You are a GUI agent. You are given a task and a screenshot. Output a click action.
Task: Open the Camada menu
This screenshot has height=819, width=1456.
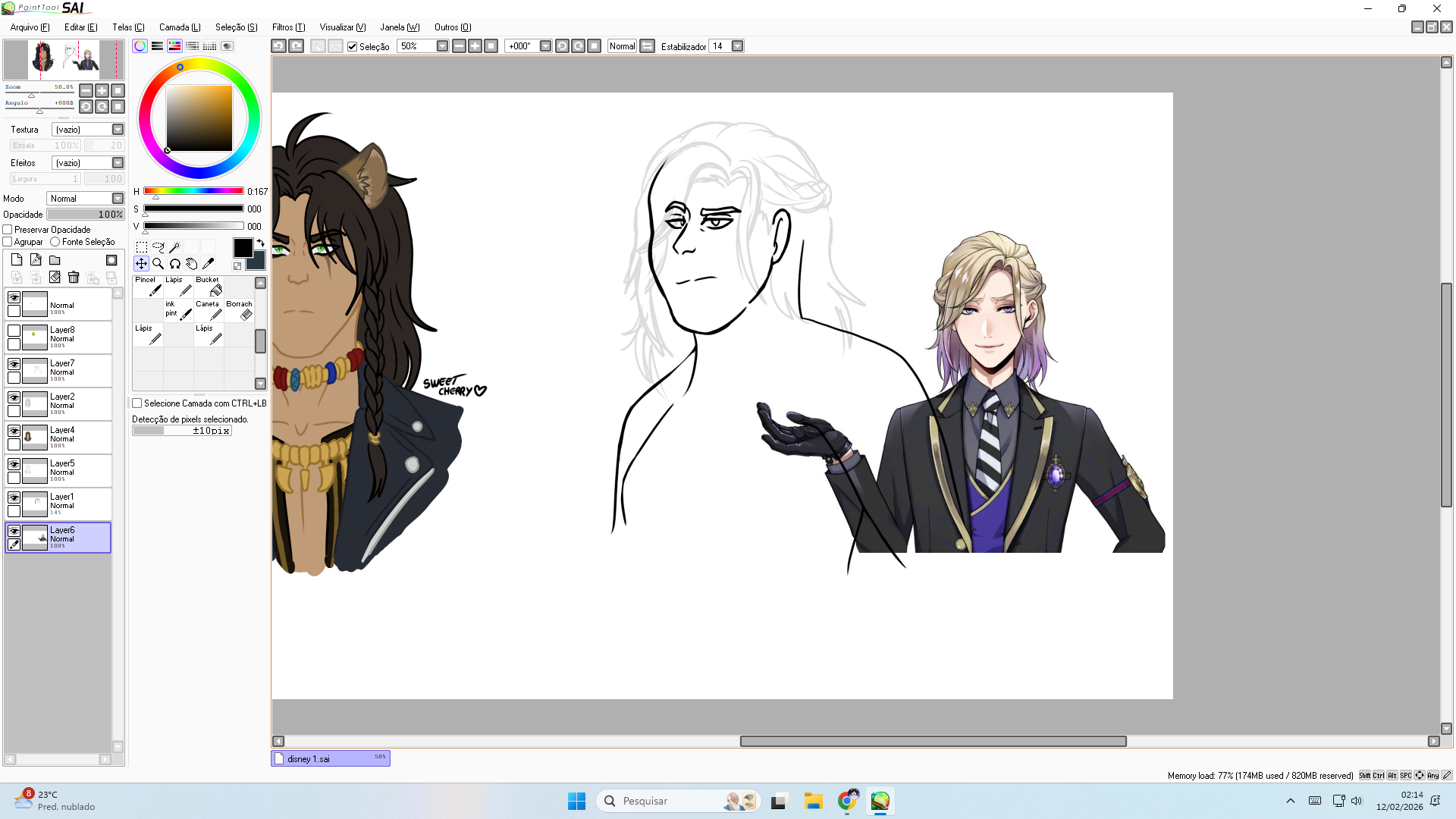[x=180, y=27]
